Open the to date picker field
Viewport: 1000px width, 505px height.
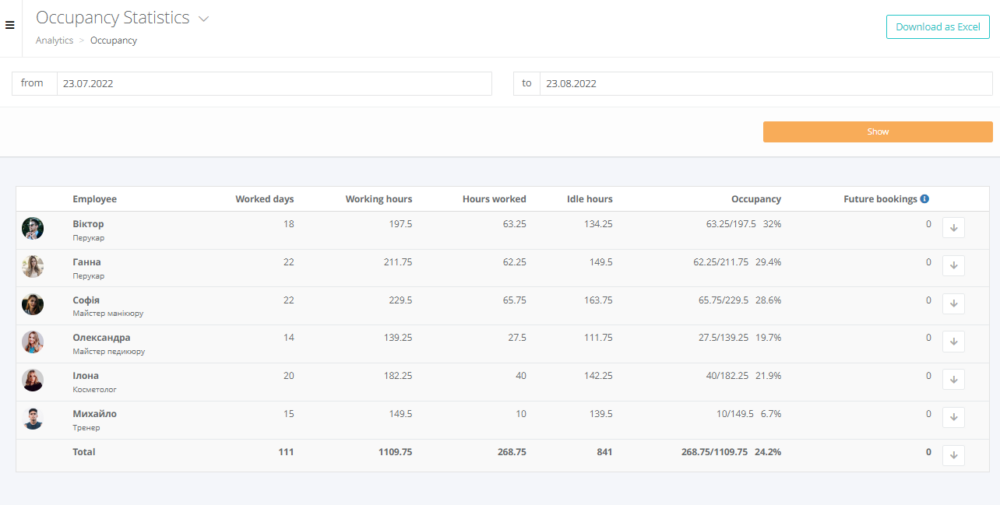(x=765, y=84)
